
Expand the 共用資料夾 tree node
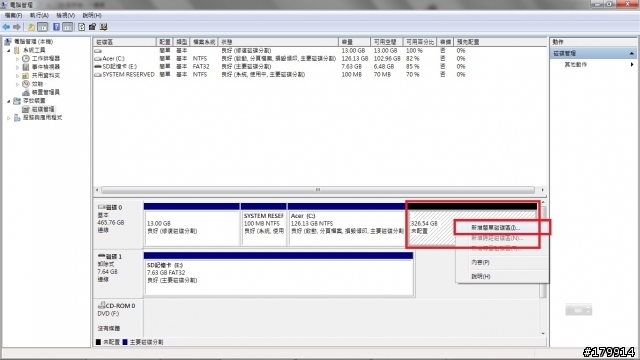pyautogui.click(x=18, y=76)
